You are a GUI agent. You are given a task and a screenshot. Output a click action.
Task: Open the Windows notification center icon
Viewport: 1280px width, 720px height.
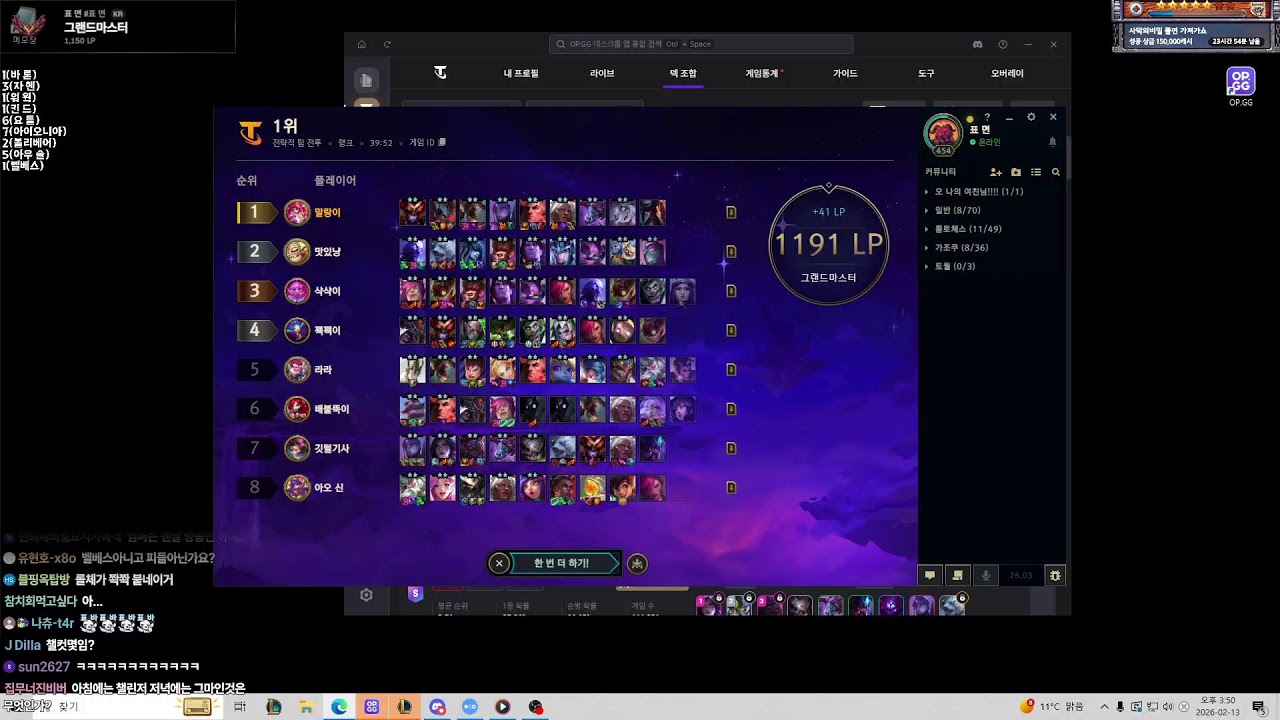point(1258,707)
